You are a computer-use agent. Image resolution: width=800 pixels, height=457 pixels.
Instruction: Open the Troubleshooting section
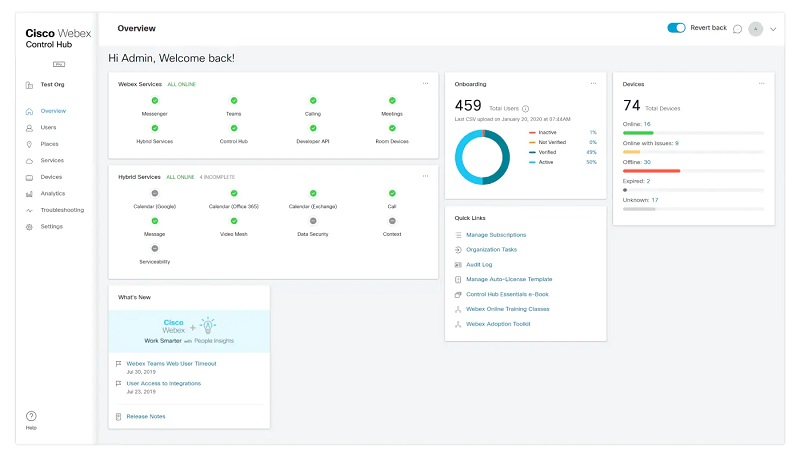[x=62, y=210]
